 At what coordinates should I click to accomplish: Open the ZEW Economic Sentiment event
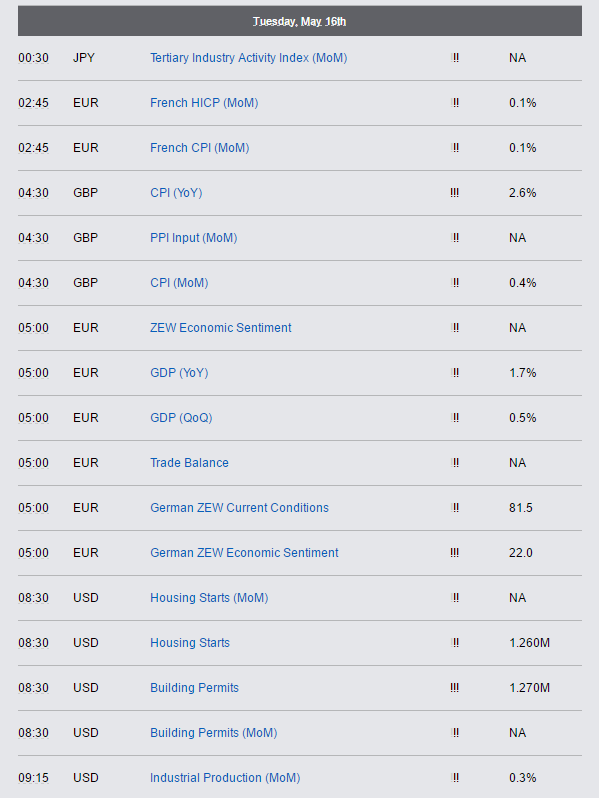[220, 328]
